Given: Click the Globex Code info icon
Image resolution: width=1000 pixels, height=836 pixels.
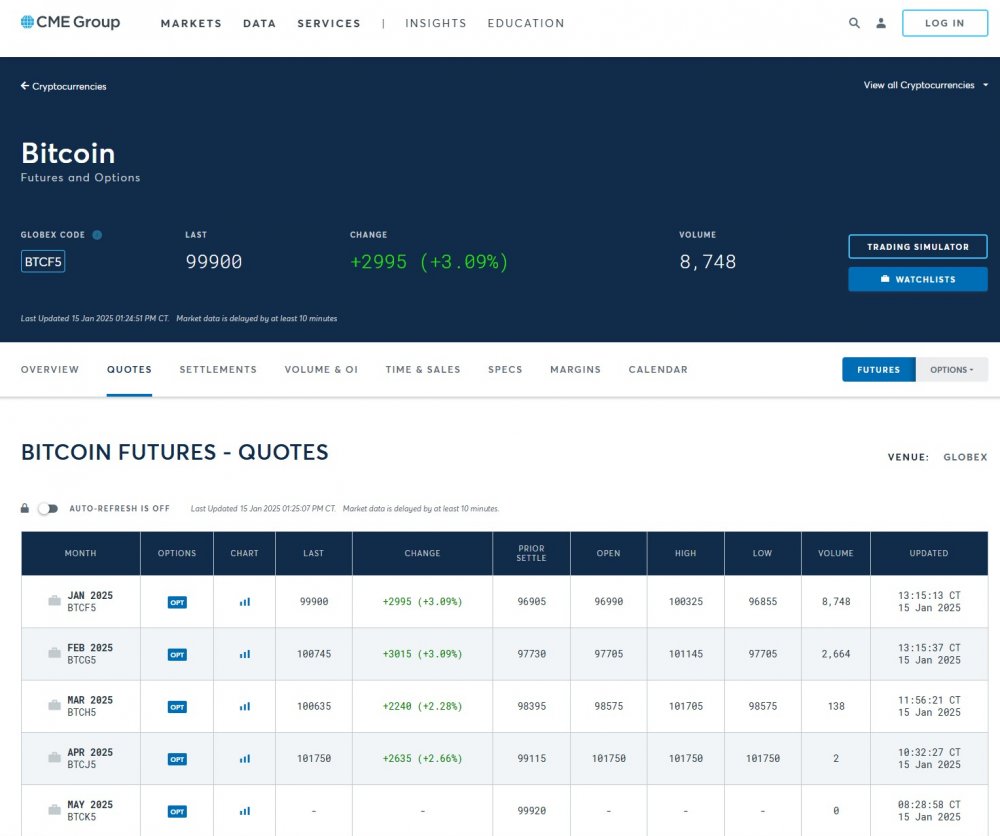Looking at the screenshot, I should (x=97, y=235).
